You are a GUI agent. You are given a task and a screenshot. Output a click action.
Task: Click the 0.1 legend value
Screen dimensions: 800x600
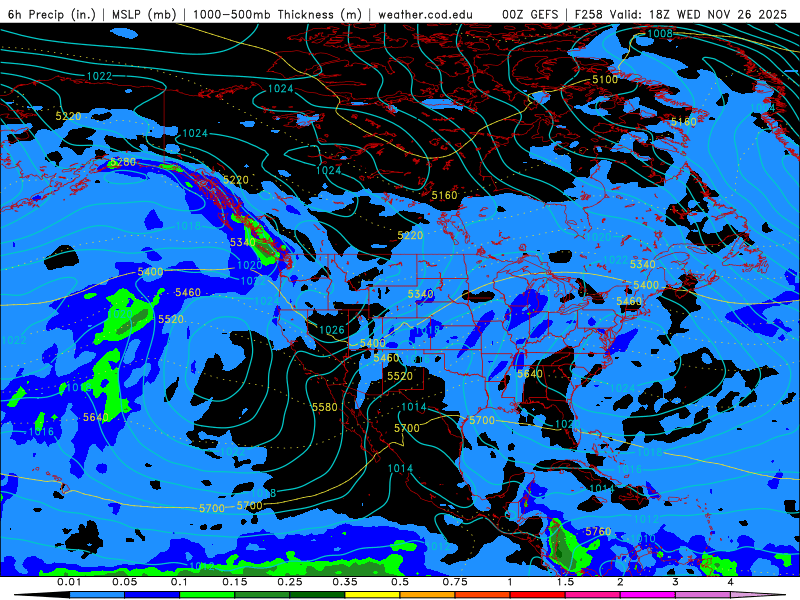point(180,582)
